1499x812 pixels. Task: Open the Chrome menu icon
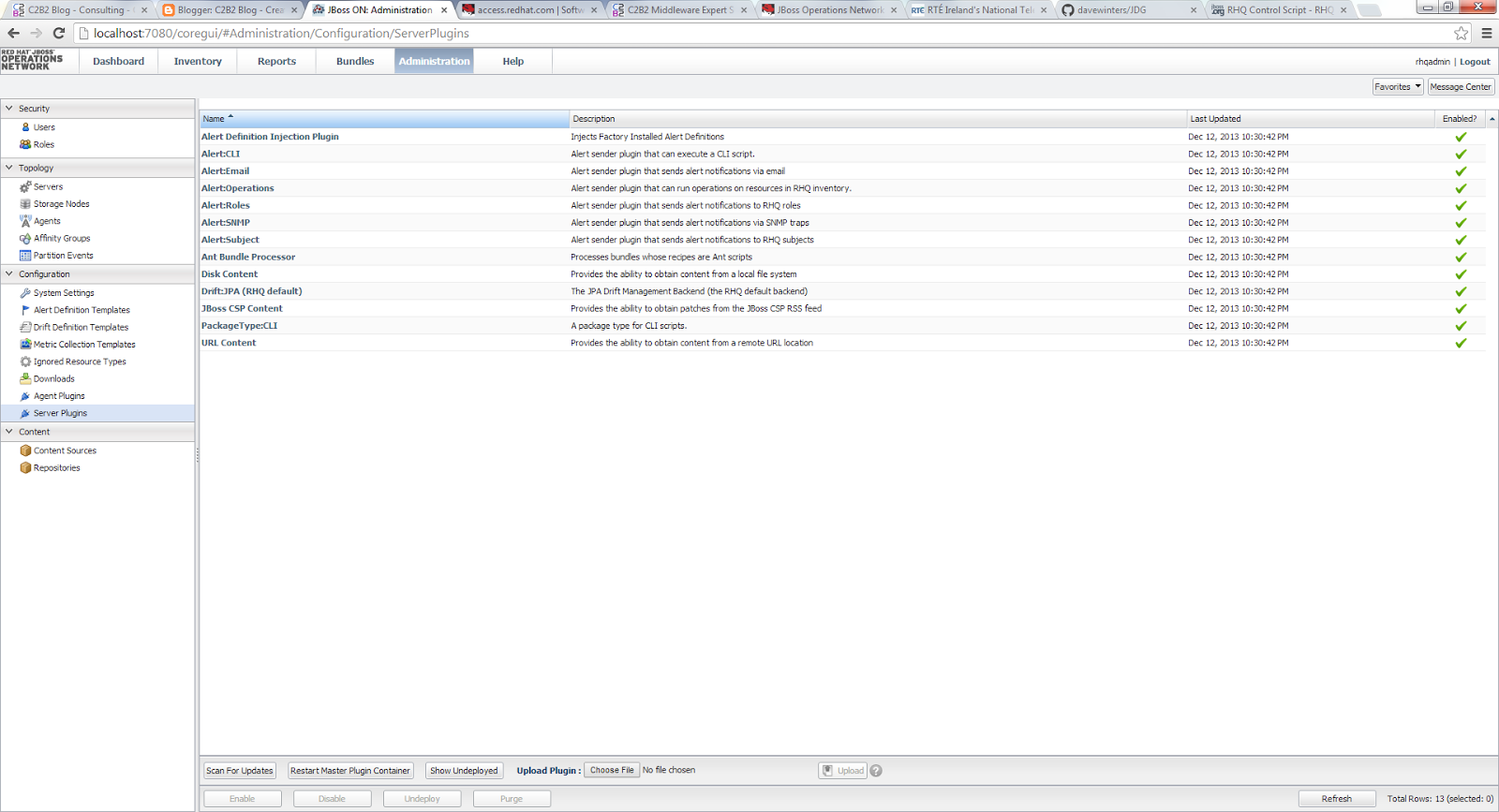[1486, 33]
